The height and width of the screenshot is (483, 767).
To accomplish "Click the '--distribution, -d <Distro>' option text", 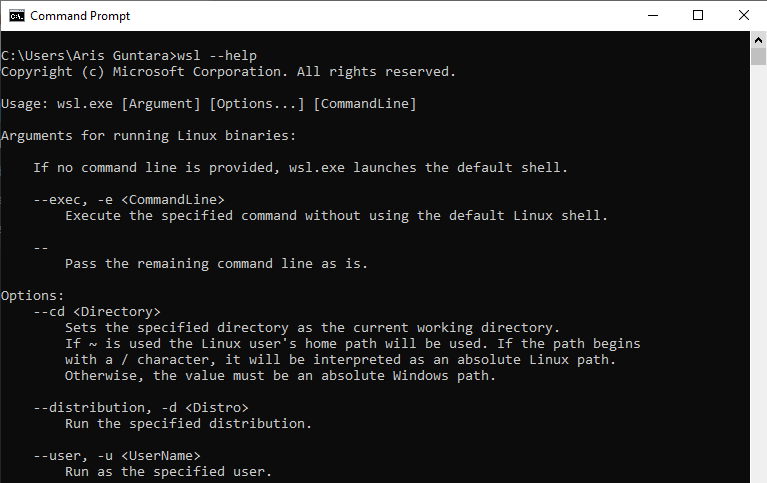I will pyautogui.click(x=141, y=408).
